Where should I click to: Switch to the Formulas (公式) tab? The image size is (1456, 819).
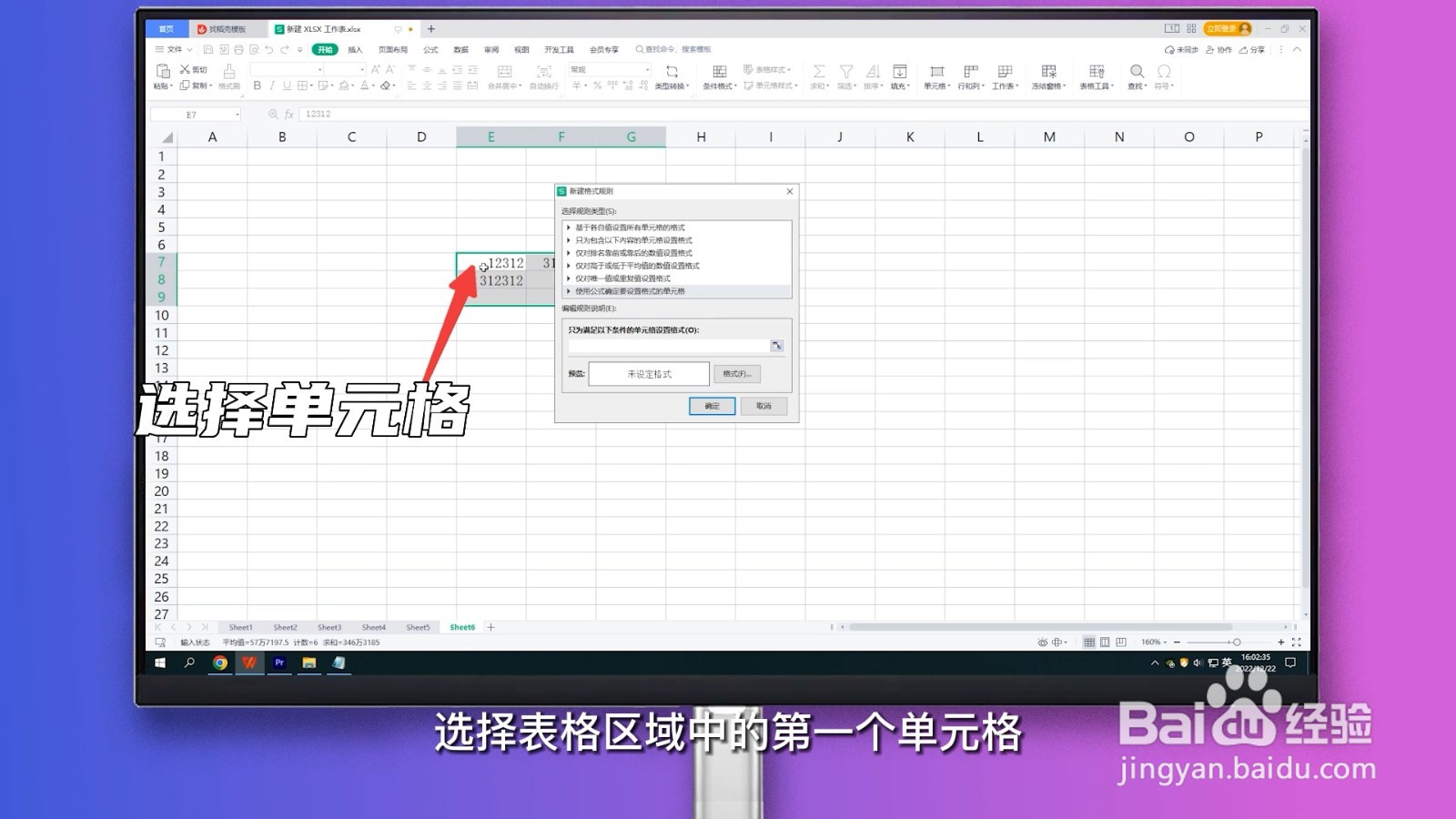pyautogui.click(x=430, y=50)
